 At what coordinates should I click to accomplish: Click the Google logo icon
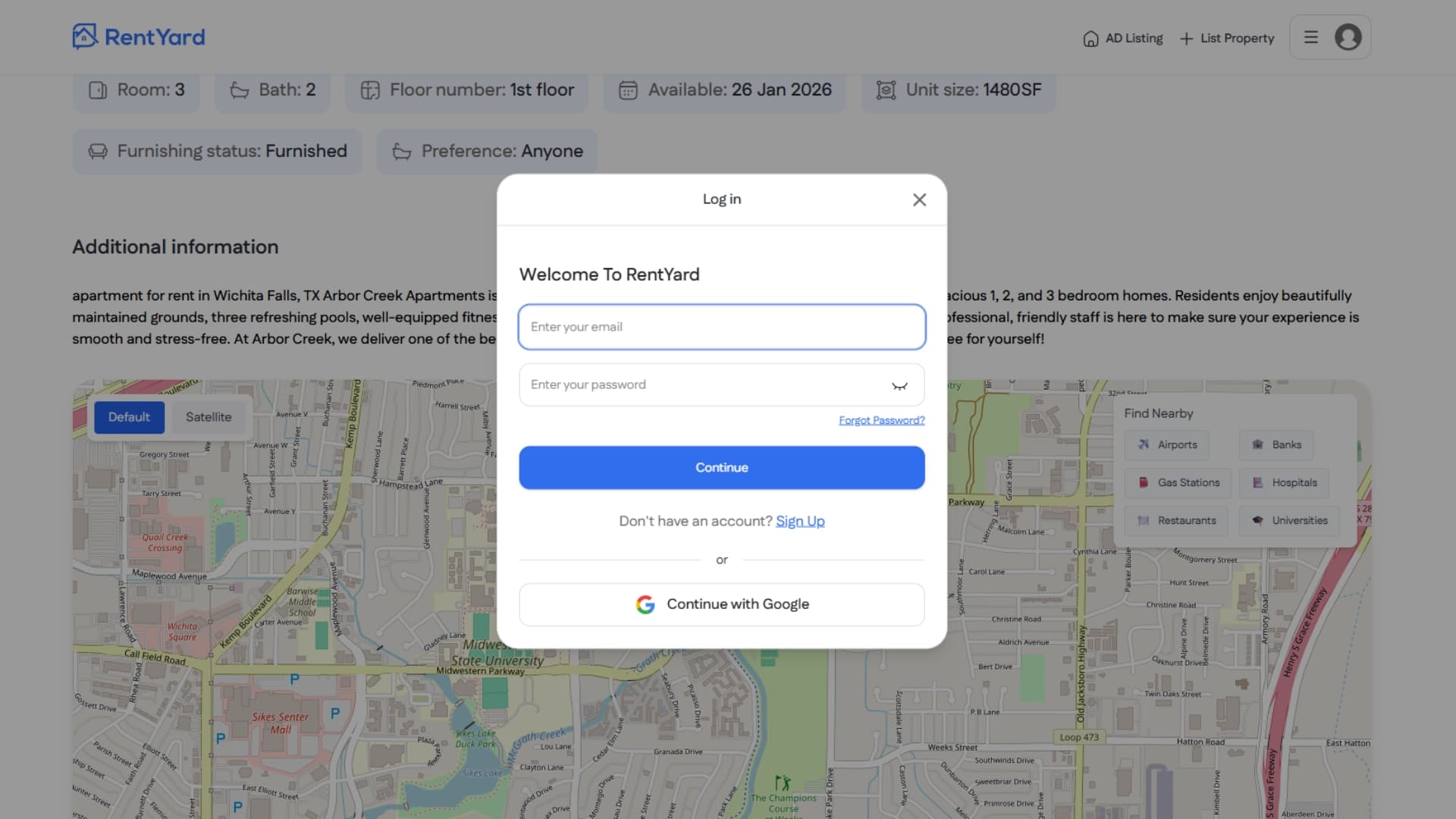point(645,604)
